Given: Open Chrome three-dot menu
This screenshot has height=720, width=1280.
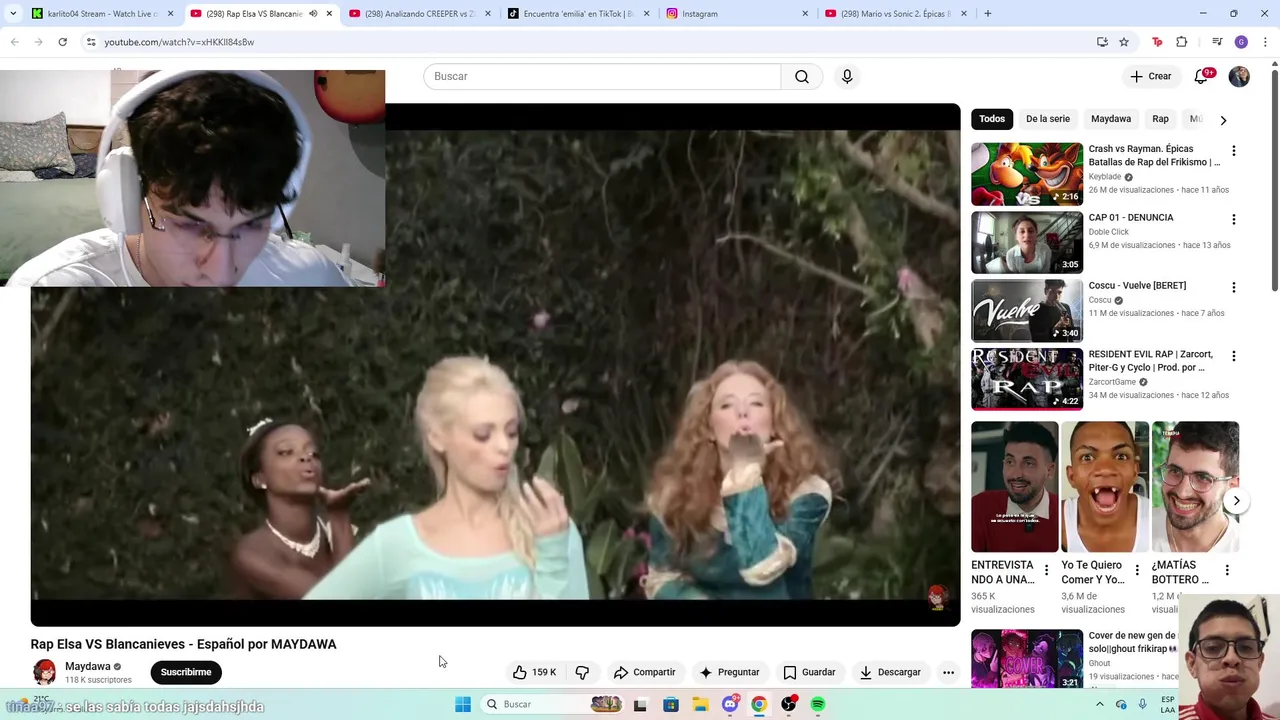Looking at the screenshot, I should click(1265, 42).
